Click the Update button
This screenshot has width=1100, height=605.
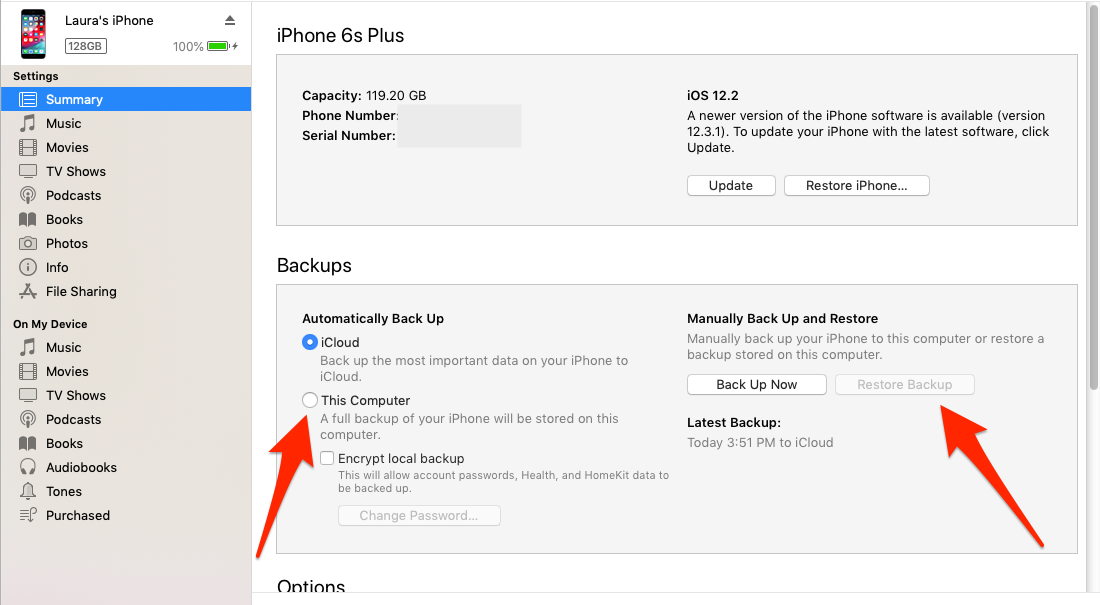tap(731, 185)
